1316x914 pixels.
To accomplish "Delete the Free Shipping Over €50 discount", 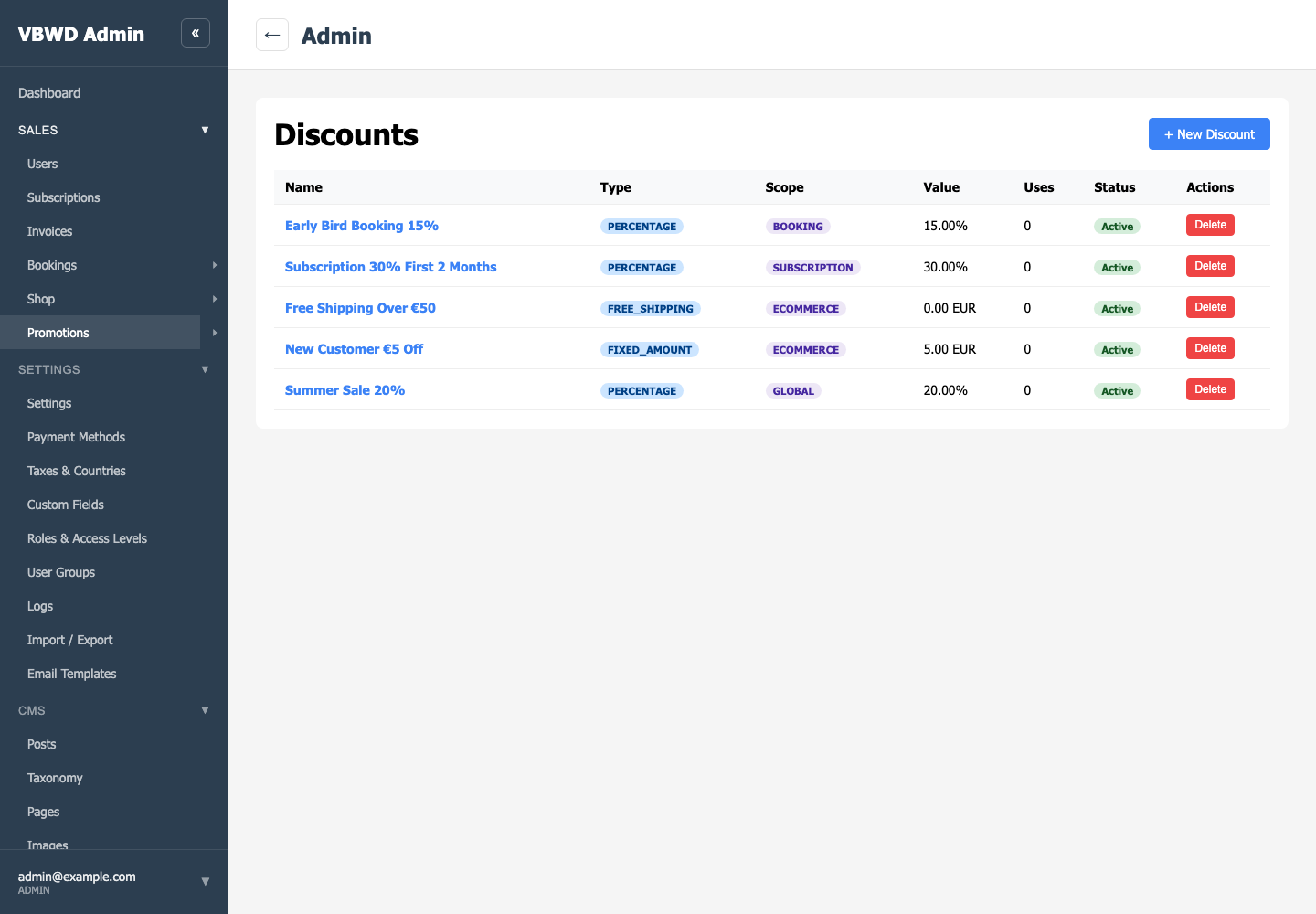I will [1210, 307].
